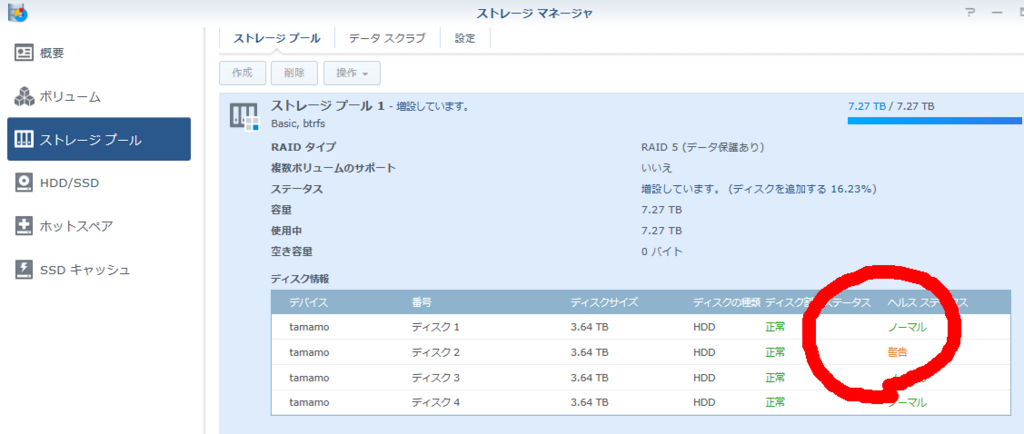The width and height of the screenshot is (1024, 434).
Task: Click the 削除 delete button
Action: click(295, 73)
